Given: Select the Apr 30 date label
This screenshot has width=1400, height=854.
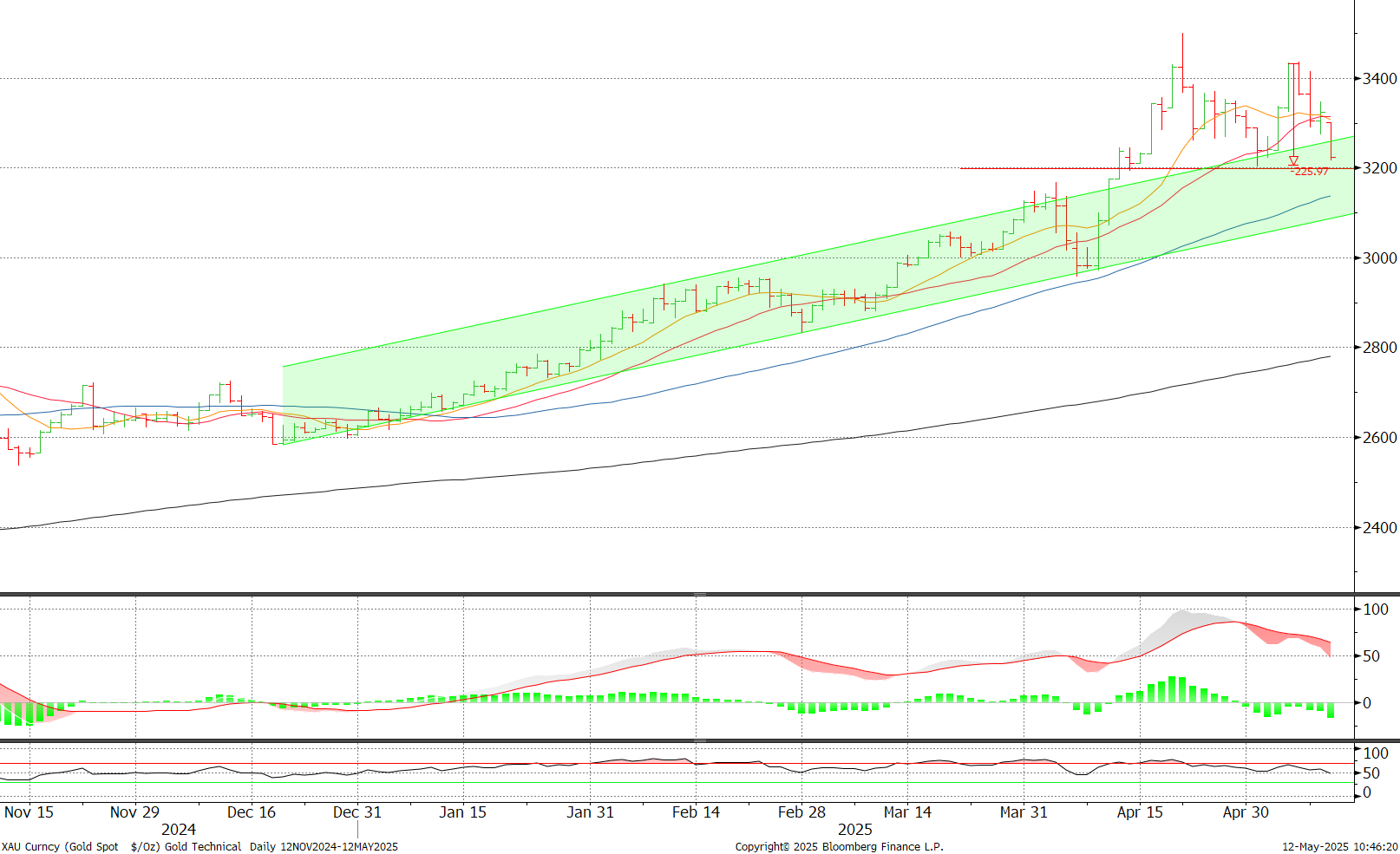Looking at the screenshot, I should point(1246,812).
